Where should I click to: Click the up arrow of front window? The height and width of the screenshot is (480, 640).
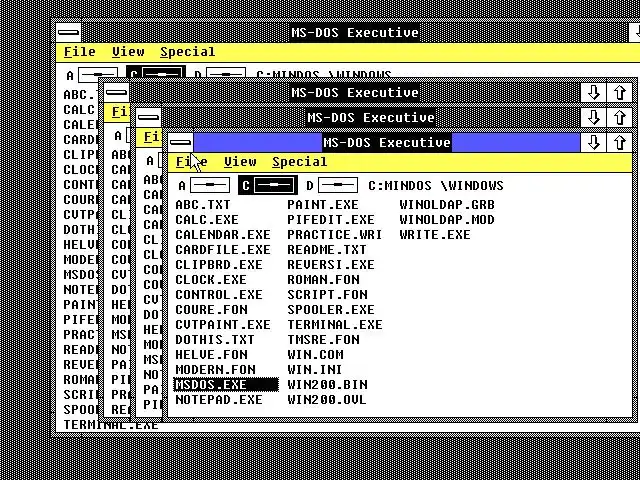(x=620, y=142)
